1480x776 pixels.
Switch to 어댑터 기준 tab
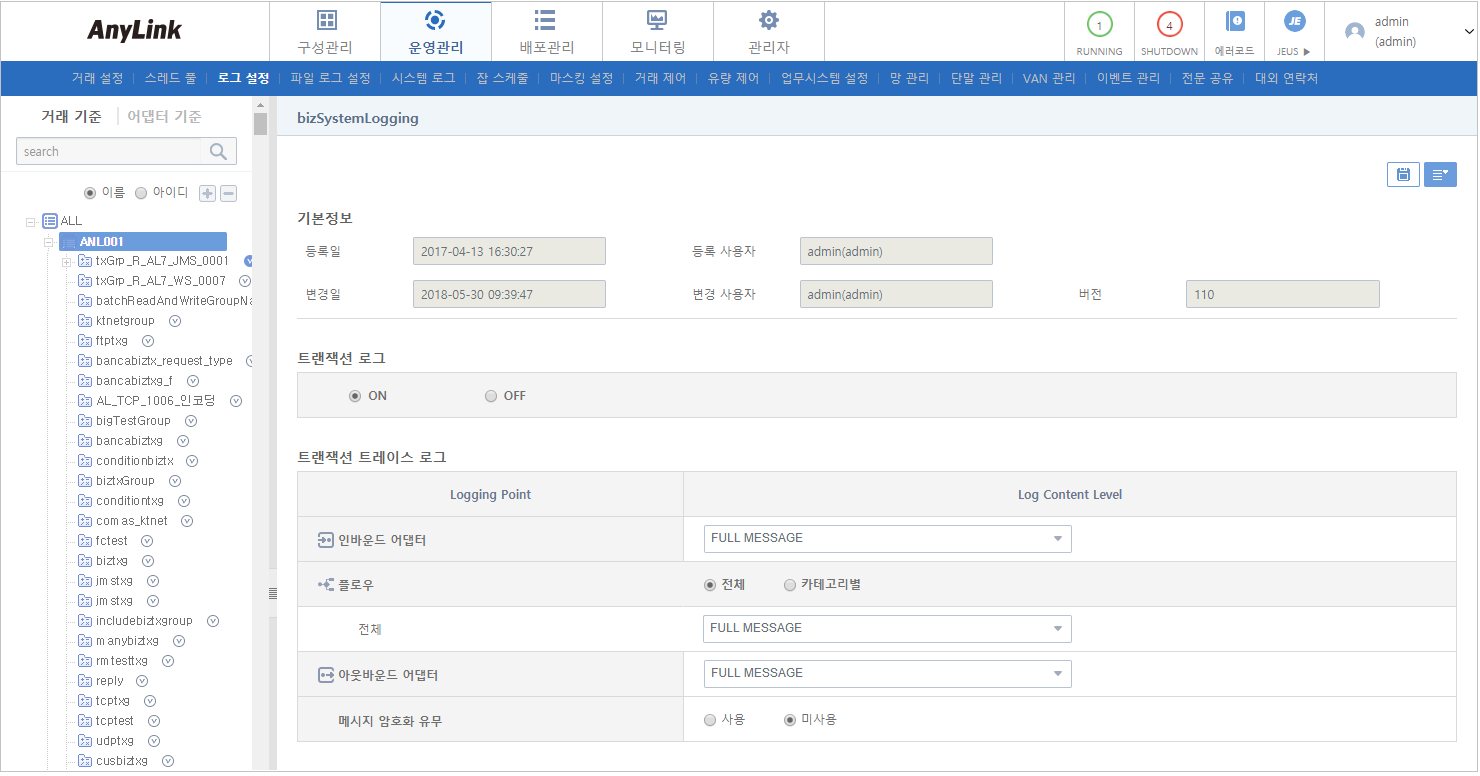point(164,116)
